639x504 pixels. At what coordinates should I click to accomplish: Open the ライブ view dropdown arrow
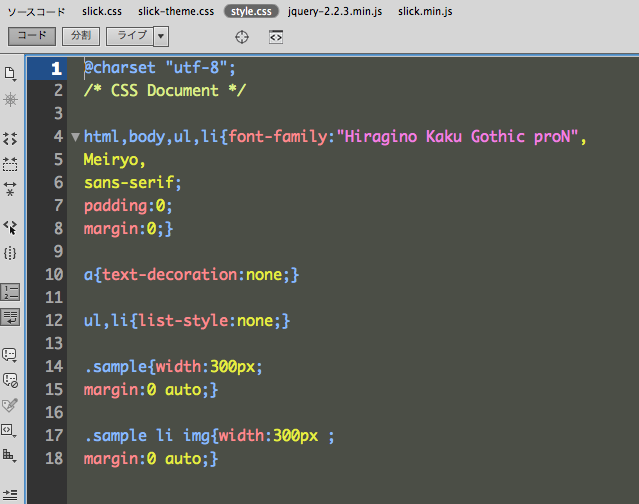(x=161, y=36)
